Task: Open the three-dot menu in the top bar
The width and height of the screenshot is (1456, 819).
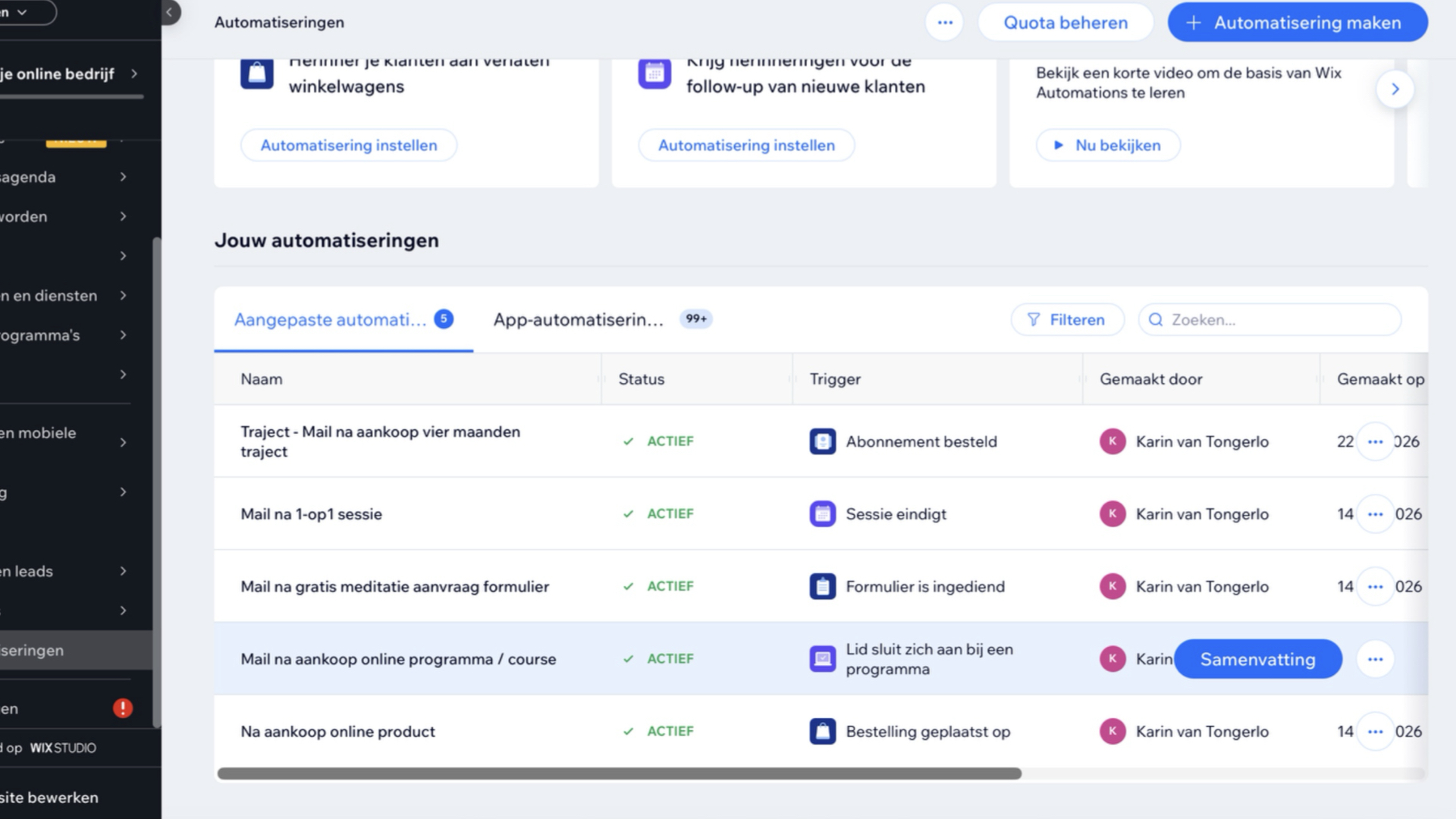Action: pos(945,22)
